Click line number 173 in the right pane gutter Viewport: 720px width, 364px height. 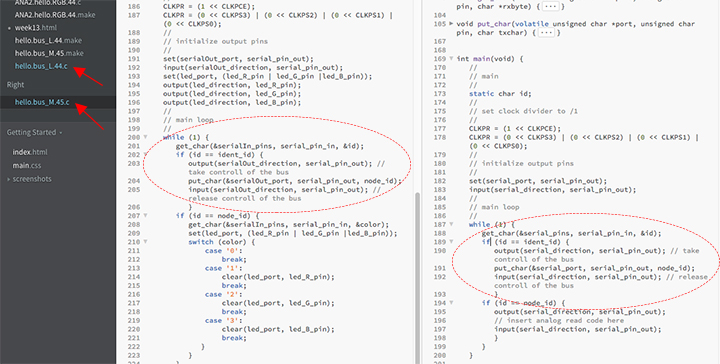pyautogui.click(x=440, y=94)
